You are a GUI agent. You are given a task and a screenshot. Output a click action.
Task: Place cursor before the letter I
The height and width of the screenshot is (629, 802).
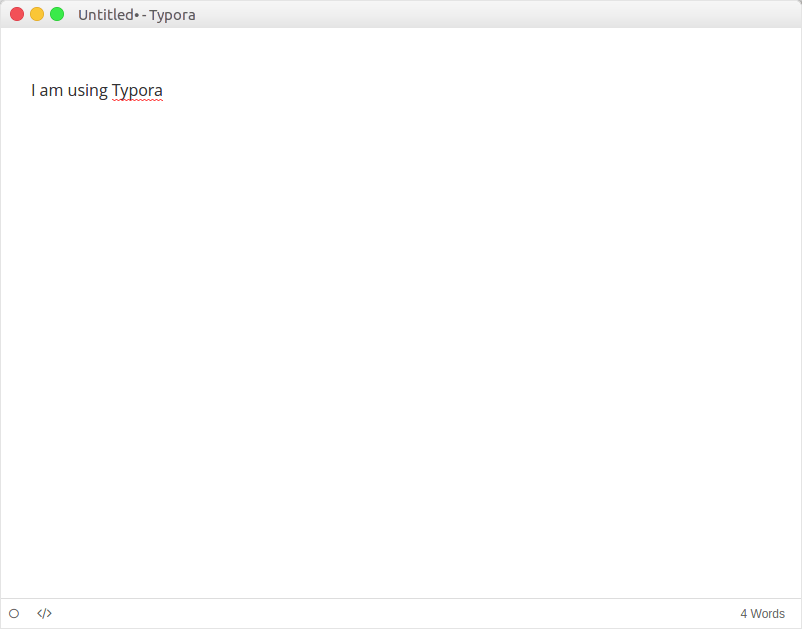(31, 90)
